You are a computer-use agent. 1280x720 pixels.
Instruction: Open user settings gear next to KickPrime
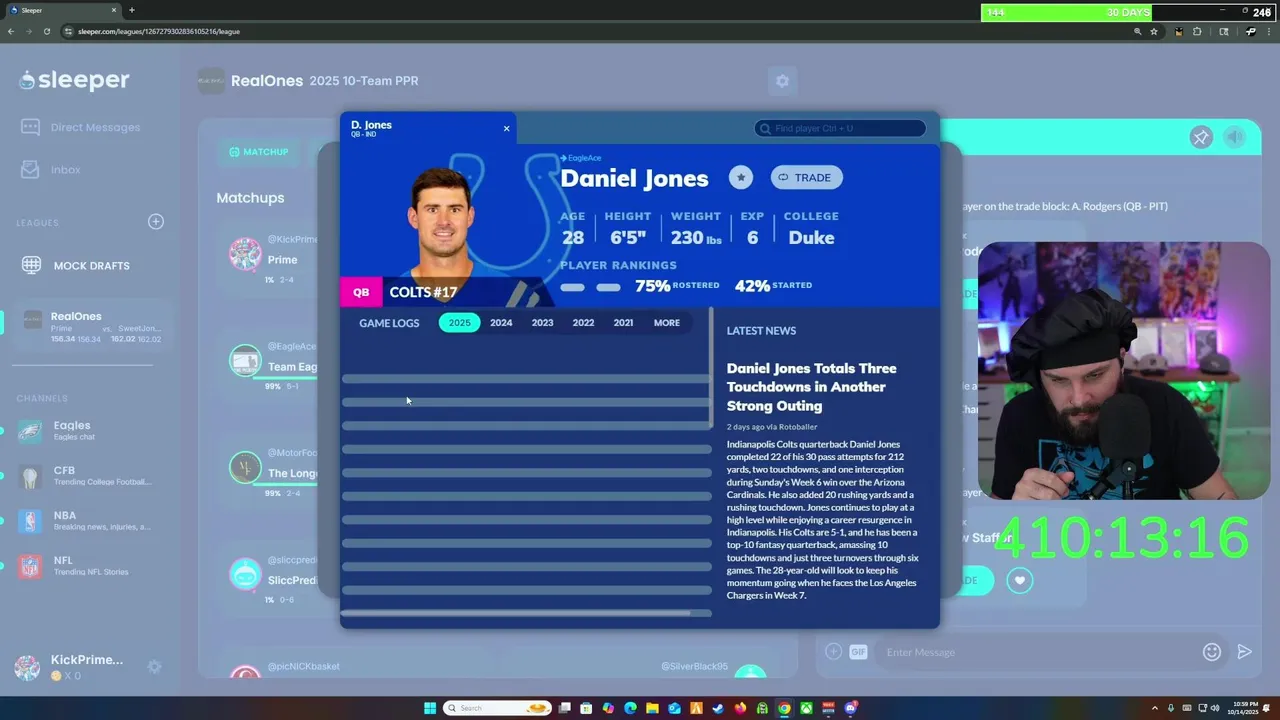click(x=154, y=666)
